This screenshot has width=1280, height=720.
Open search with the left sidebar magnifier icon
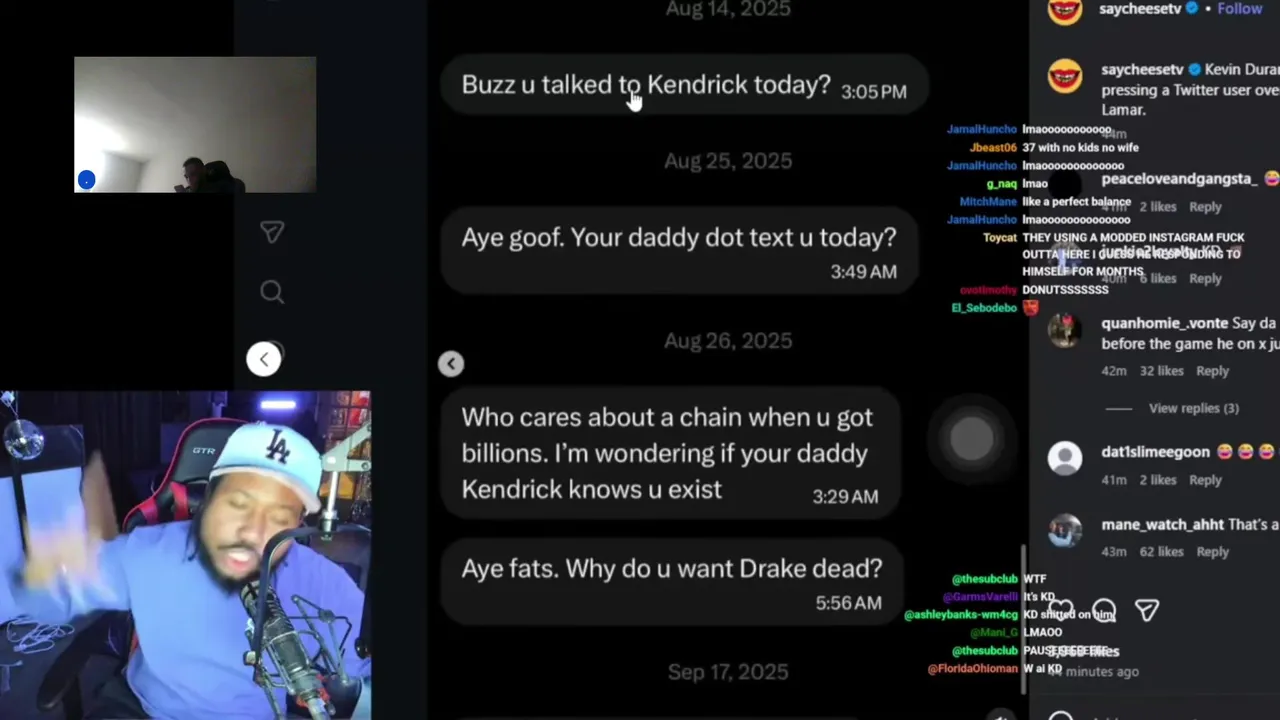point(271,292)
